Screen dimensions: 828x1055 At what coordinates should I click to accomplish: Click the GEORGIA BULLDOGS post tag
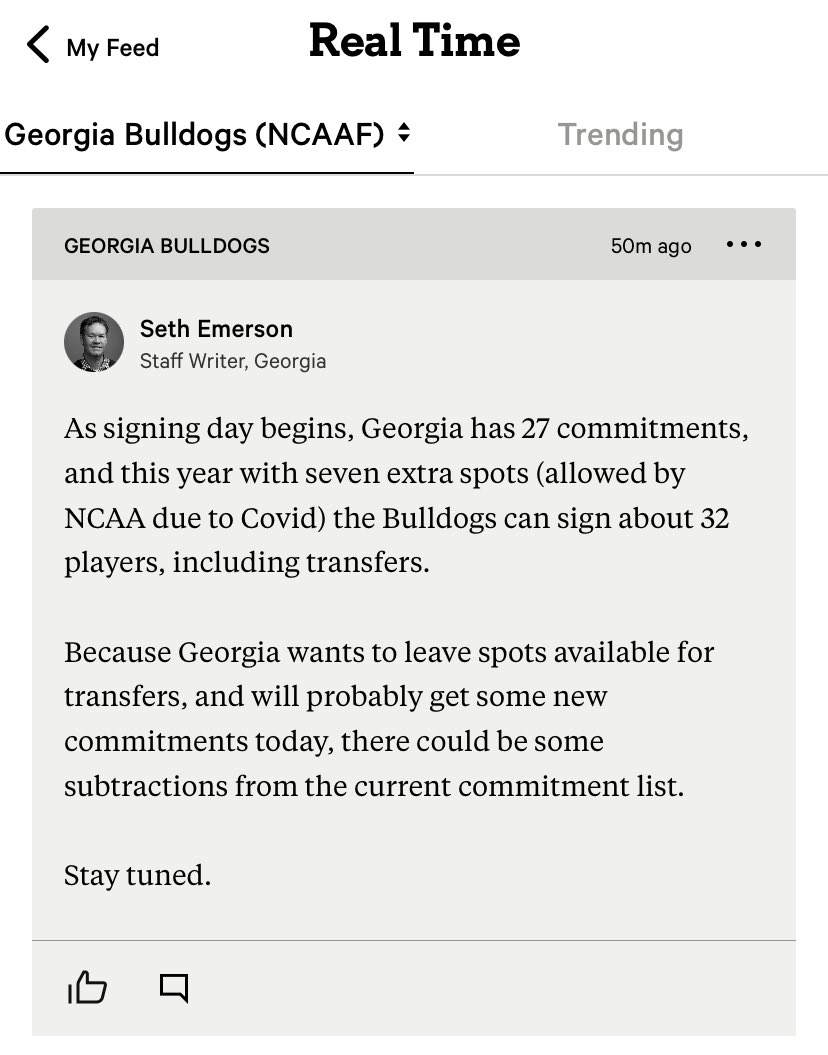coord(167,246)
